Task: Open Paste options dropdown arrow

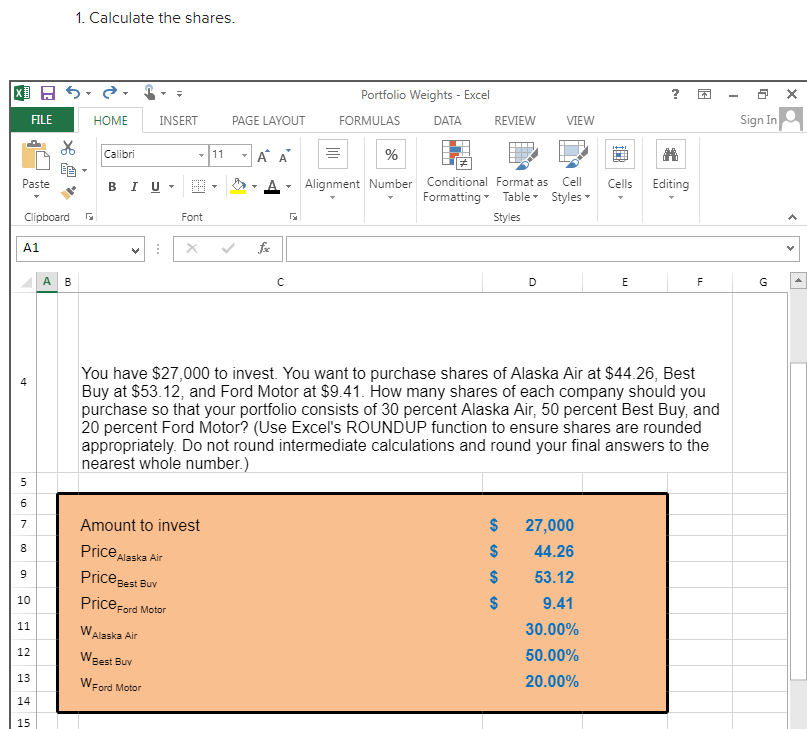Action: click(x=36, y=197)
